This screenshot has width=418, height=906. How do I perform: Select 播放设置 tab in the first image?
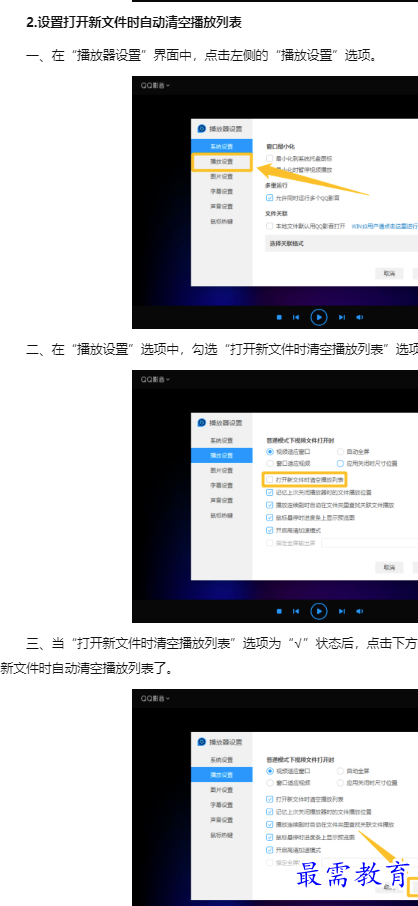click(221, 162)
